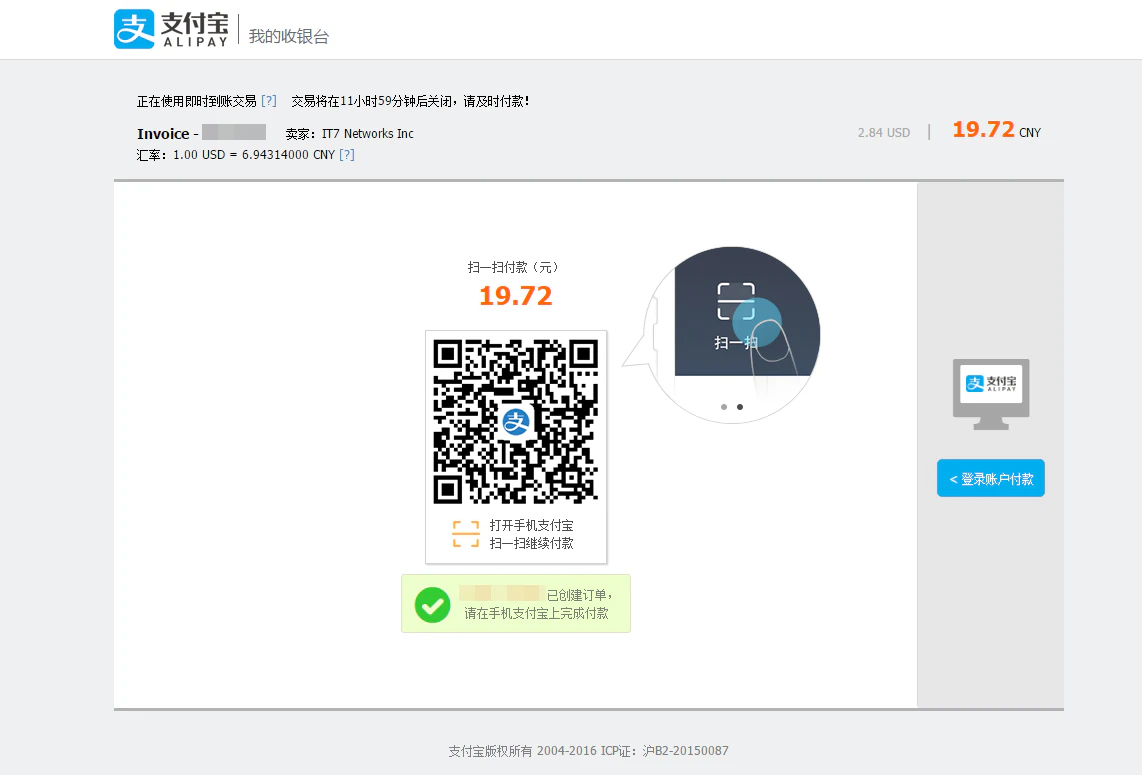Click the copyright footer text ICP证 沪B2-20150087

pyautogui.click(x=665, y=750)
